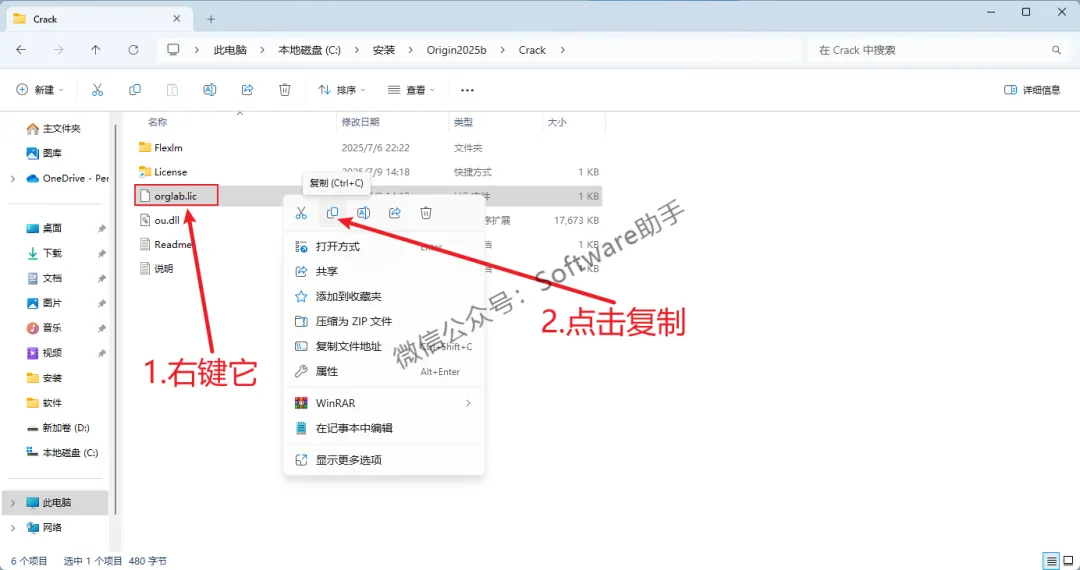Screen dimensions: 1080x570
Task: Open 音乐 in the sidebar
Action: [x=54, y=328]
